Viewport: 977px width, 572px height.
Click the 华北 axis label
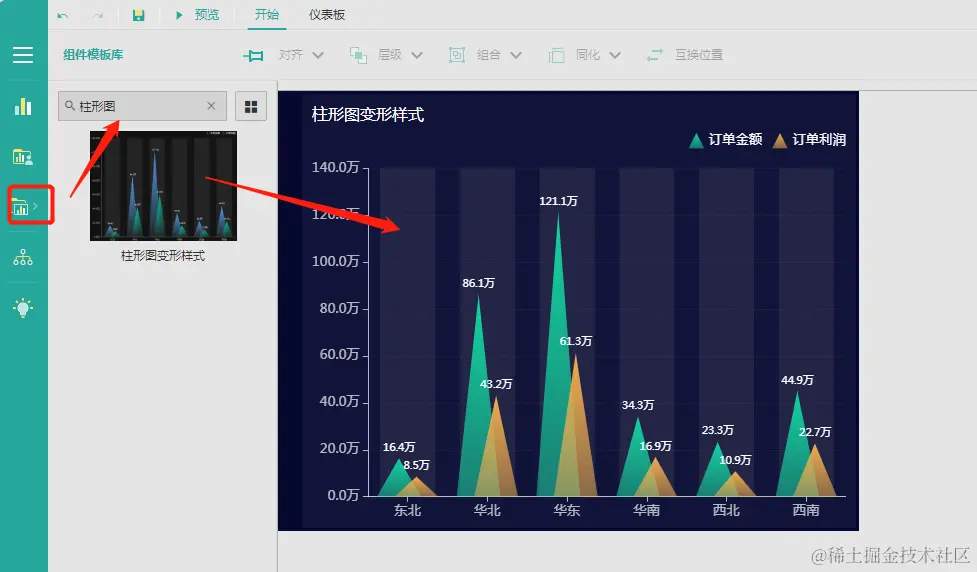coord(487,510)
